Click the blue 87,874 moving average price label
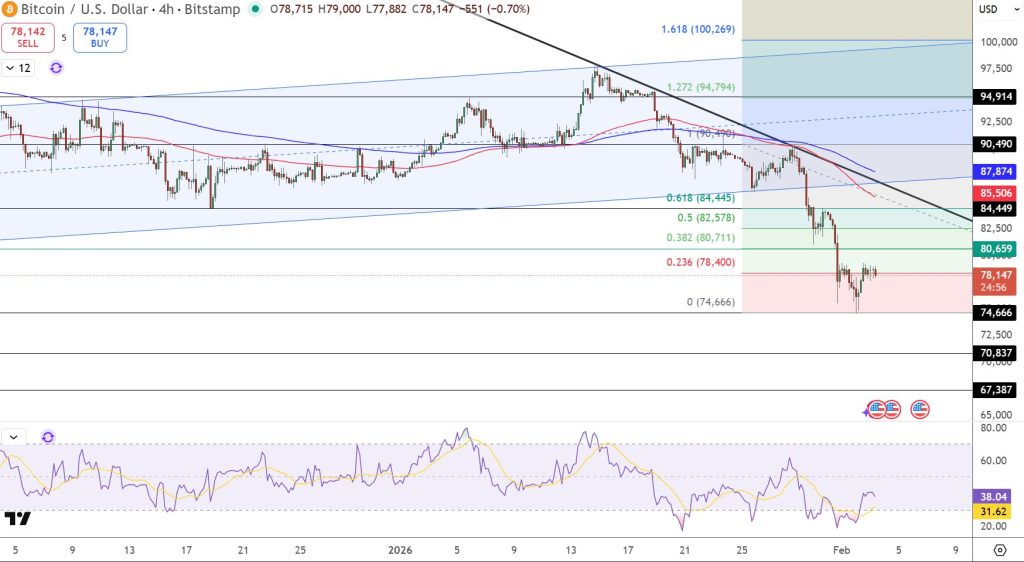 pyautogui.click(x=998, y=172)
